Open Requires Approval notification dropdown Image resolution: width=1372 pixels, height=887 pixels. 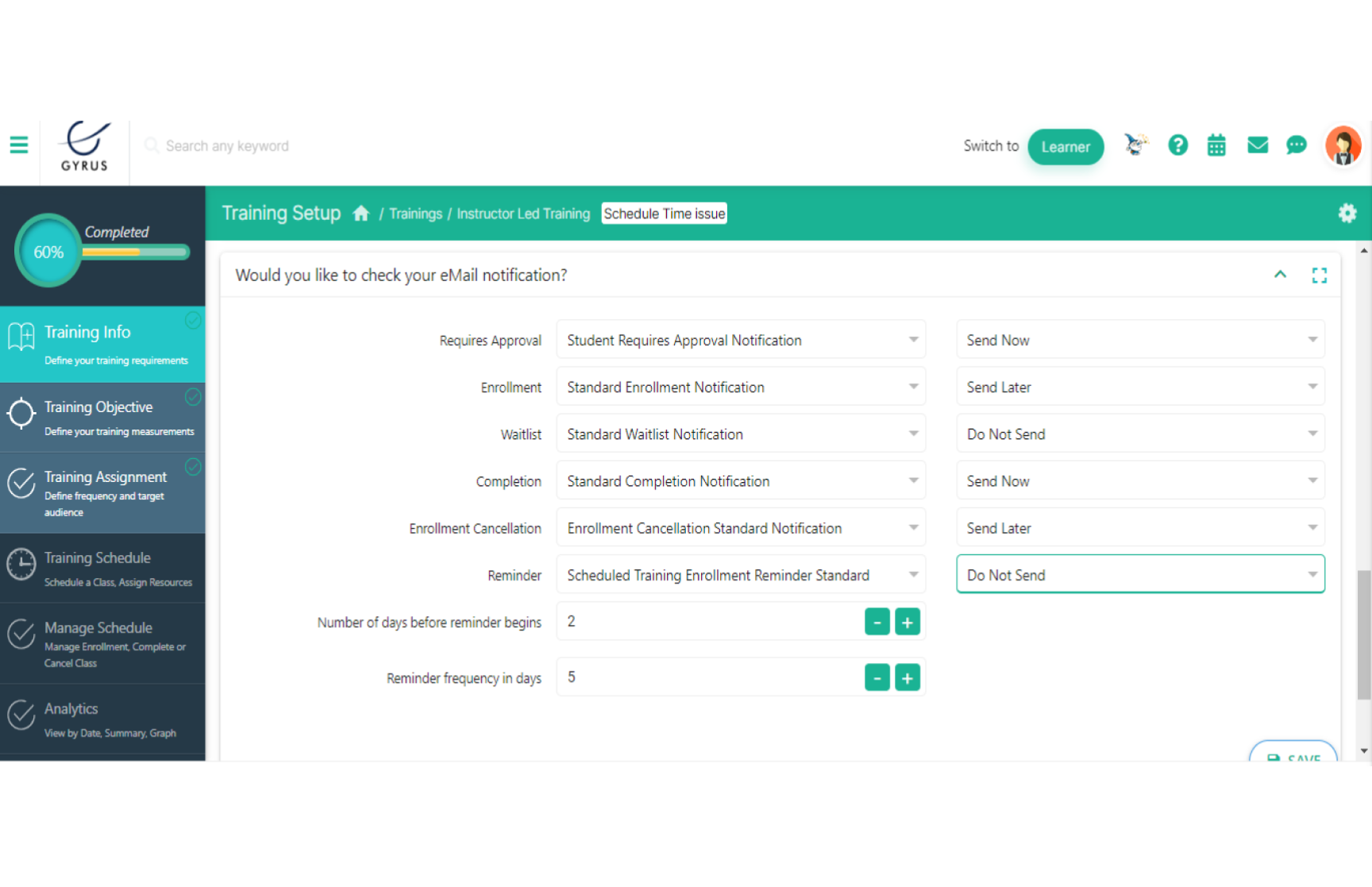pyautogui.click(x=741, y=340)
